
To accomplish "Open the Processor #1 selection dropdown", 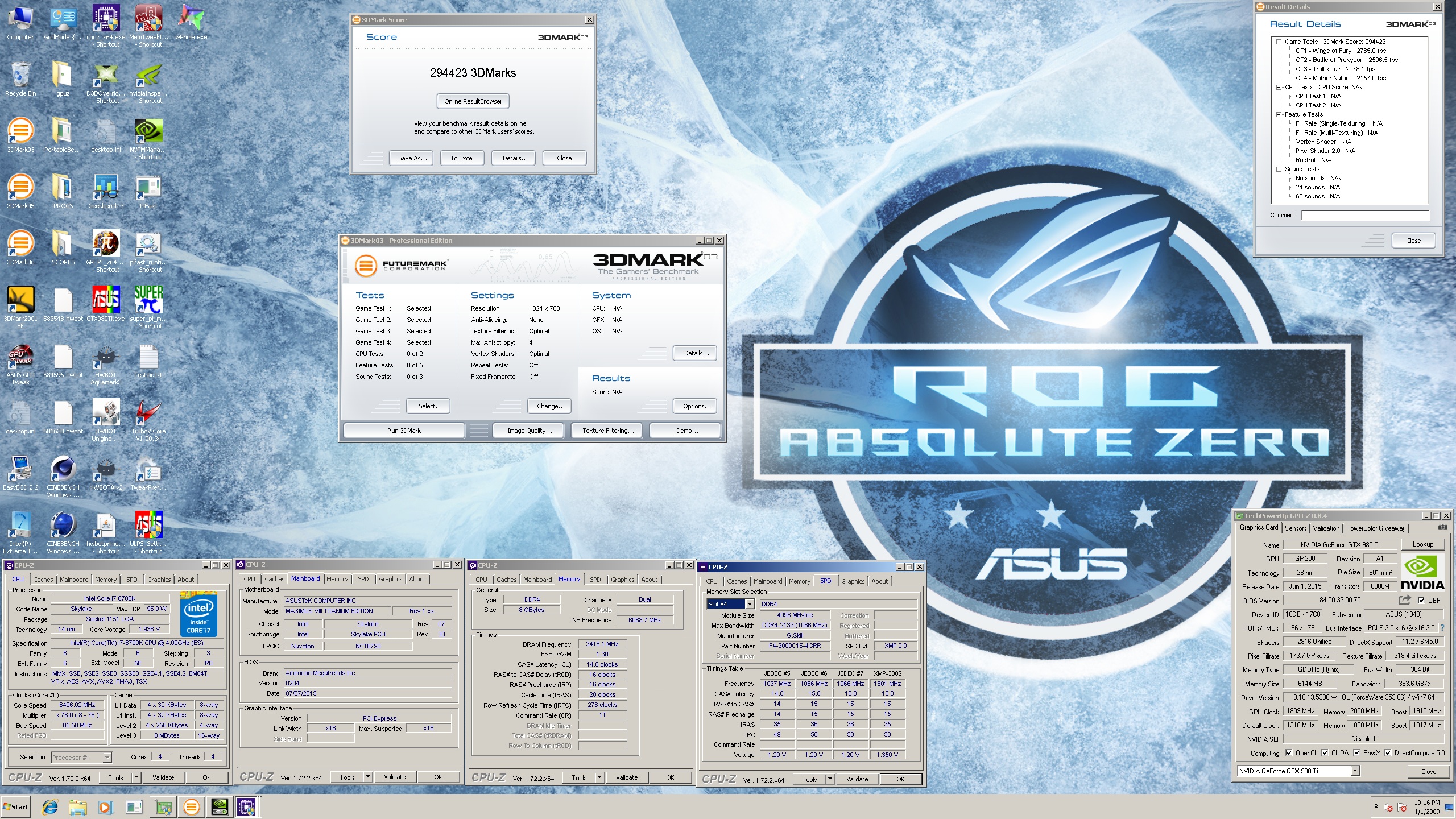I will coord(107,758).
